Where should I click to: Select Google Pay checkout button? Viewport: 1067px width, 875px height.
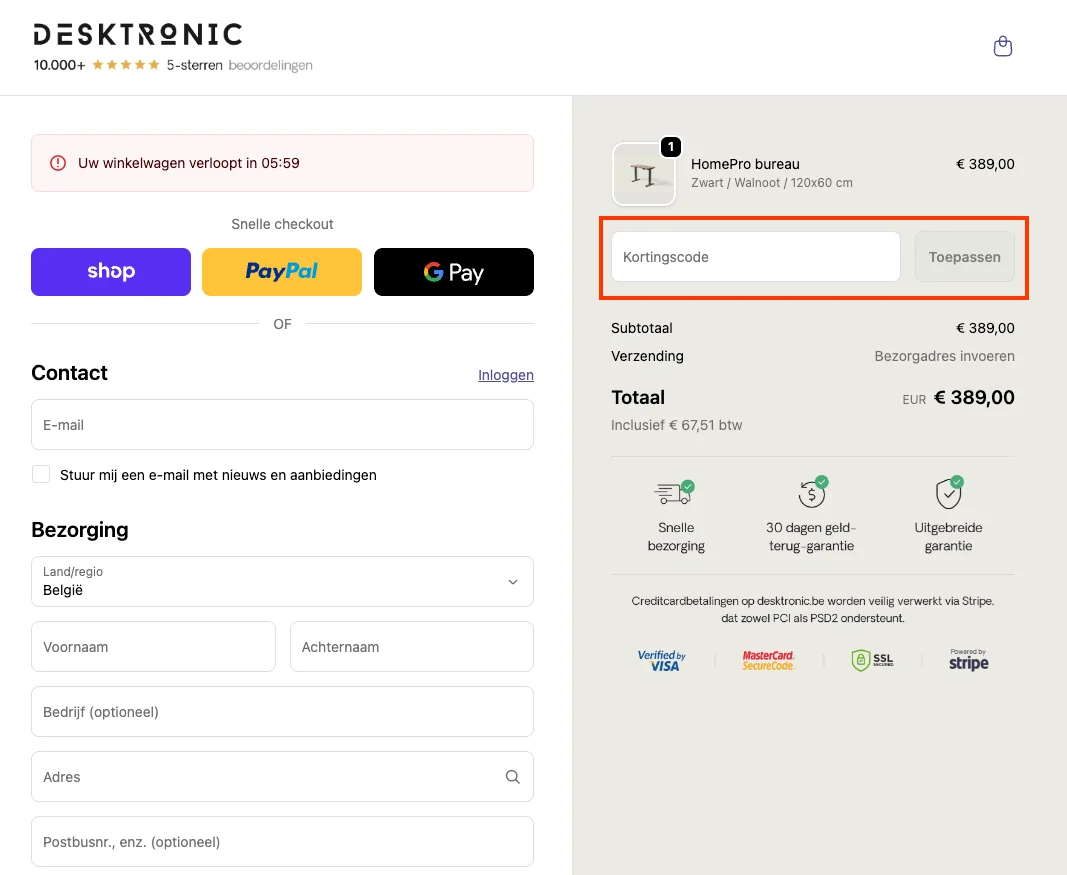point(453,272)
